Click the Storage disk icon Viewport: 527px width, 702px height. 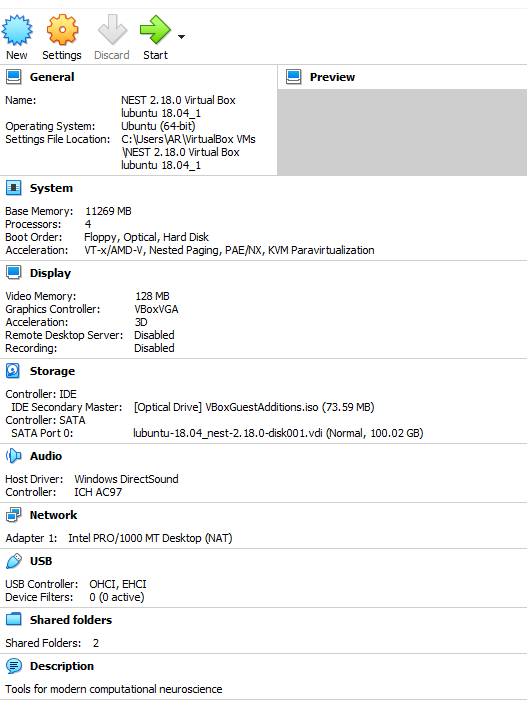click(x=13, y=371)
